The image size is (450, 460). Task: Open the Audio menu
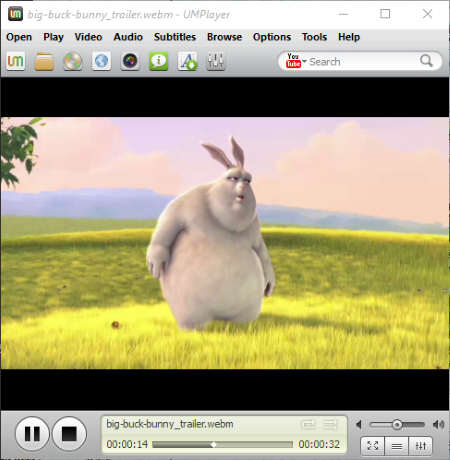tap(128, 37)
